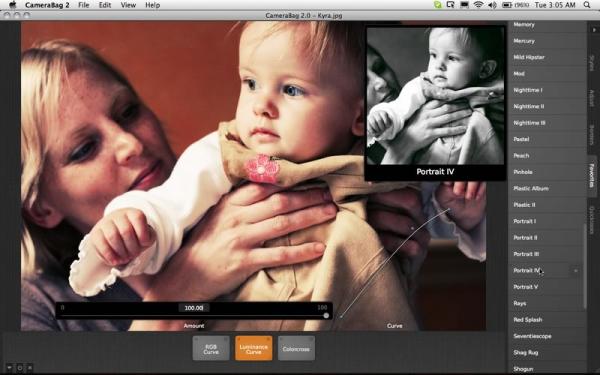This screenshot has height=375, width=600.
Task: Expand the first bottom-left tray icon
Action: [x=10, y=368]
